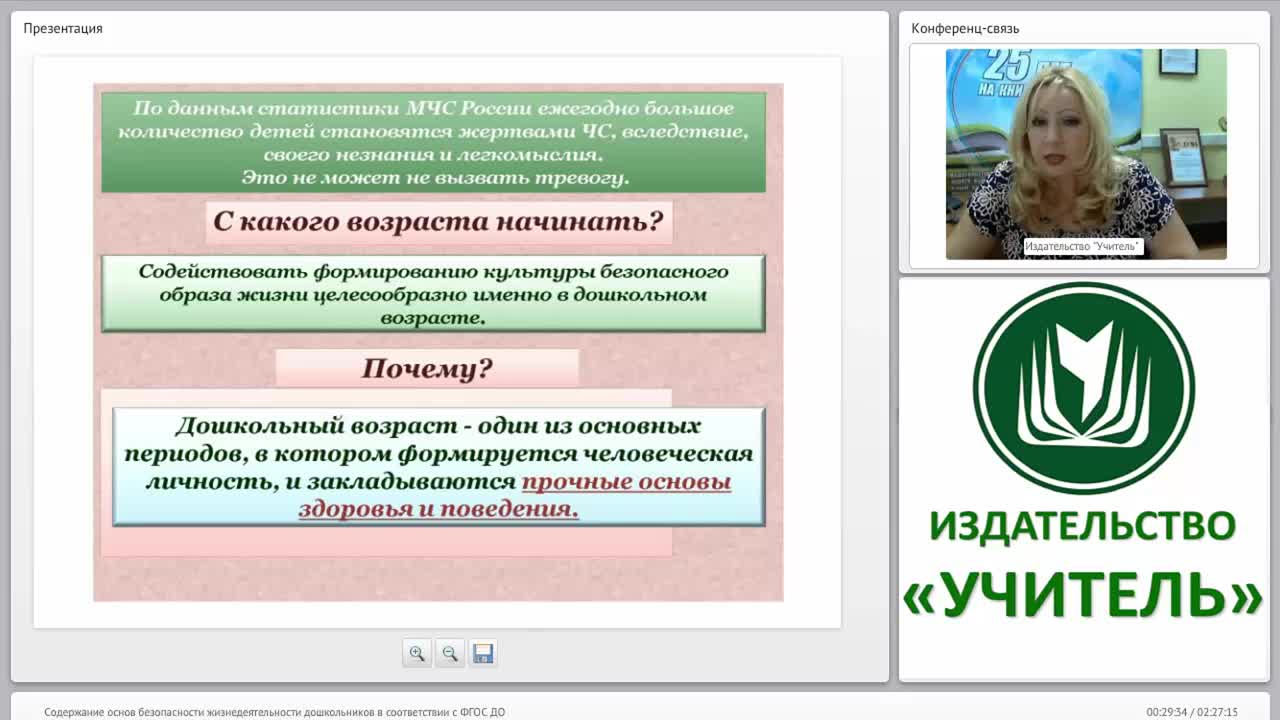
Task: Click the green publisher book logo
Action: pyautogui.click(x=1083, y=388)
